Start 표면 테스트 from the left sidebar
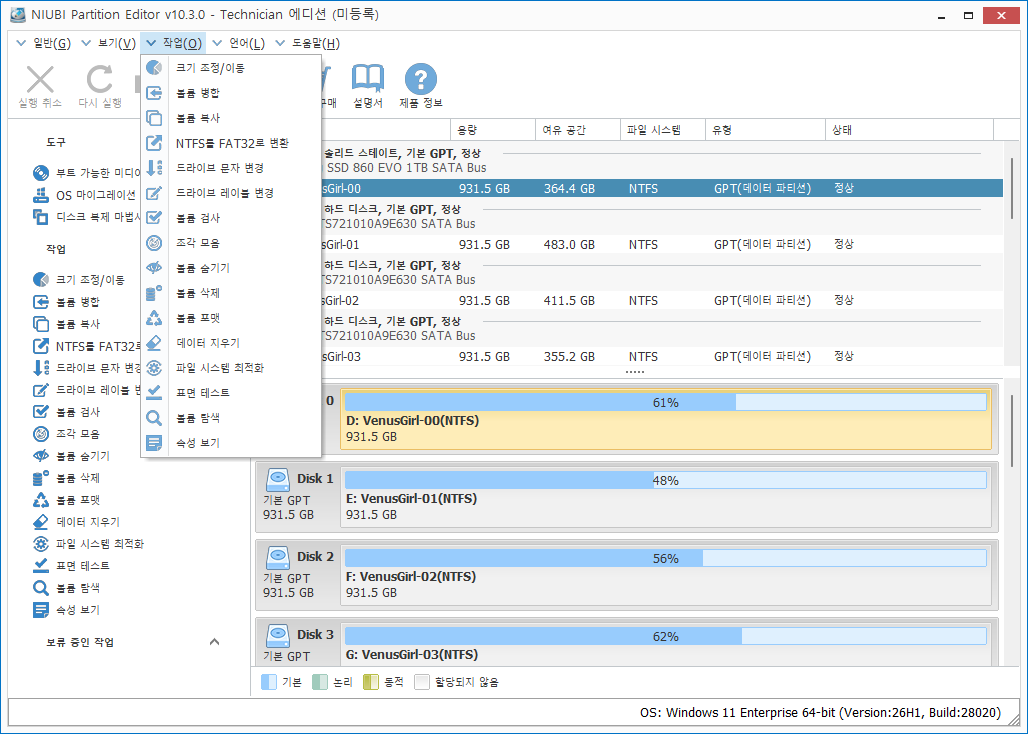The width and height of the screenshot is (1028, 734). [71, 566]
